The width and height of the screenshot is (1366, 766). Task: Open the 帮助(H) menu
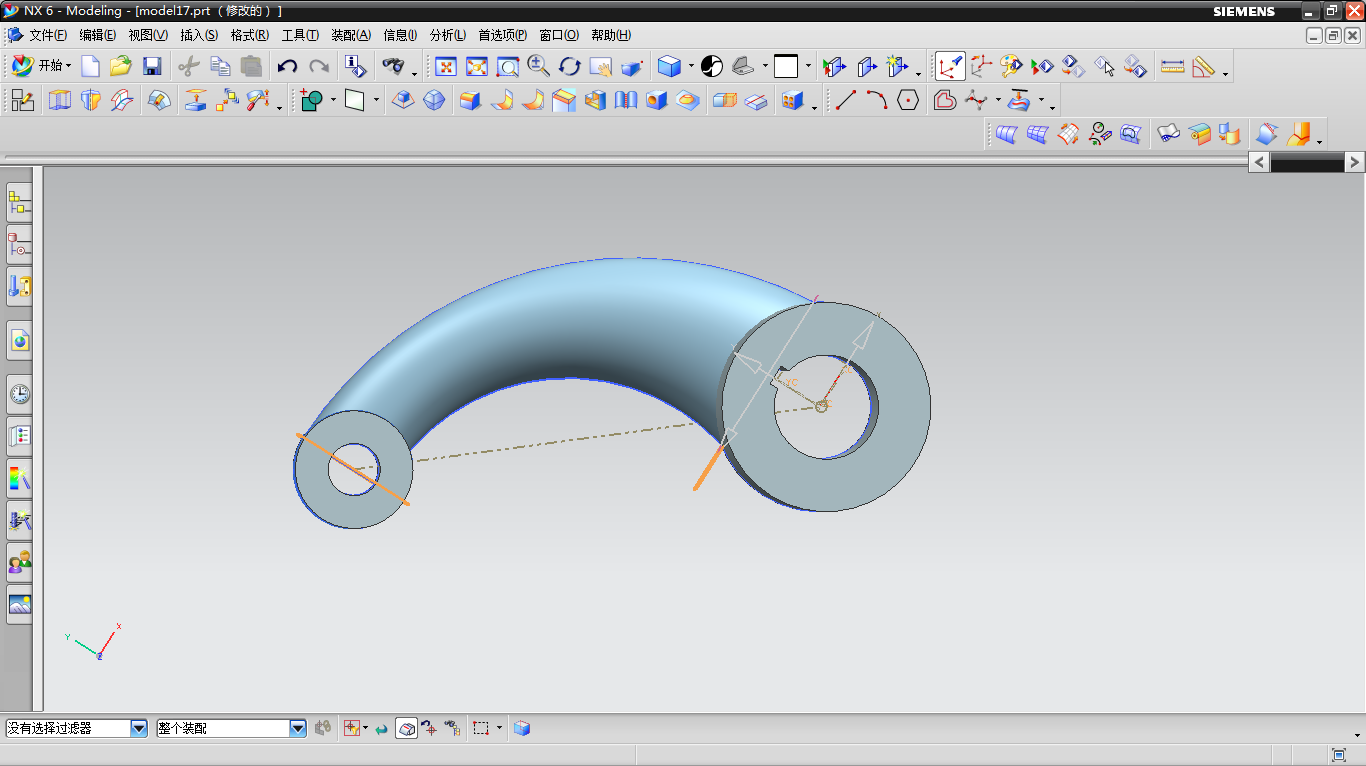(x=611, y=35)
